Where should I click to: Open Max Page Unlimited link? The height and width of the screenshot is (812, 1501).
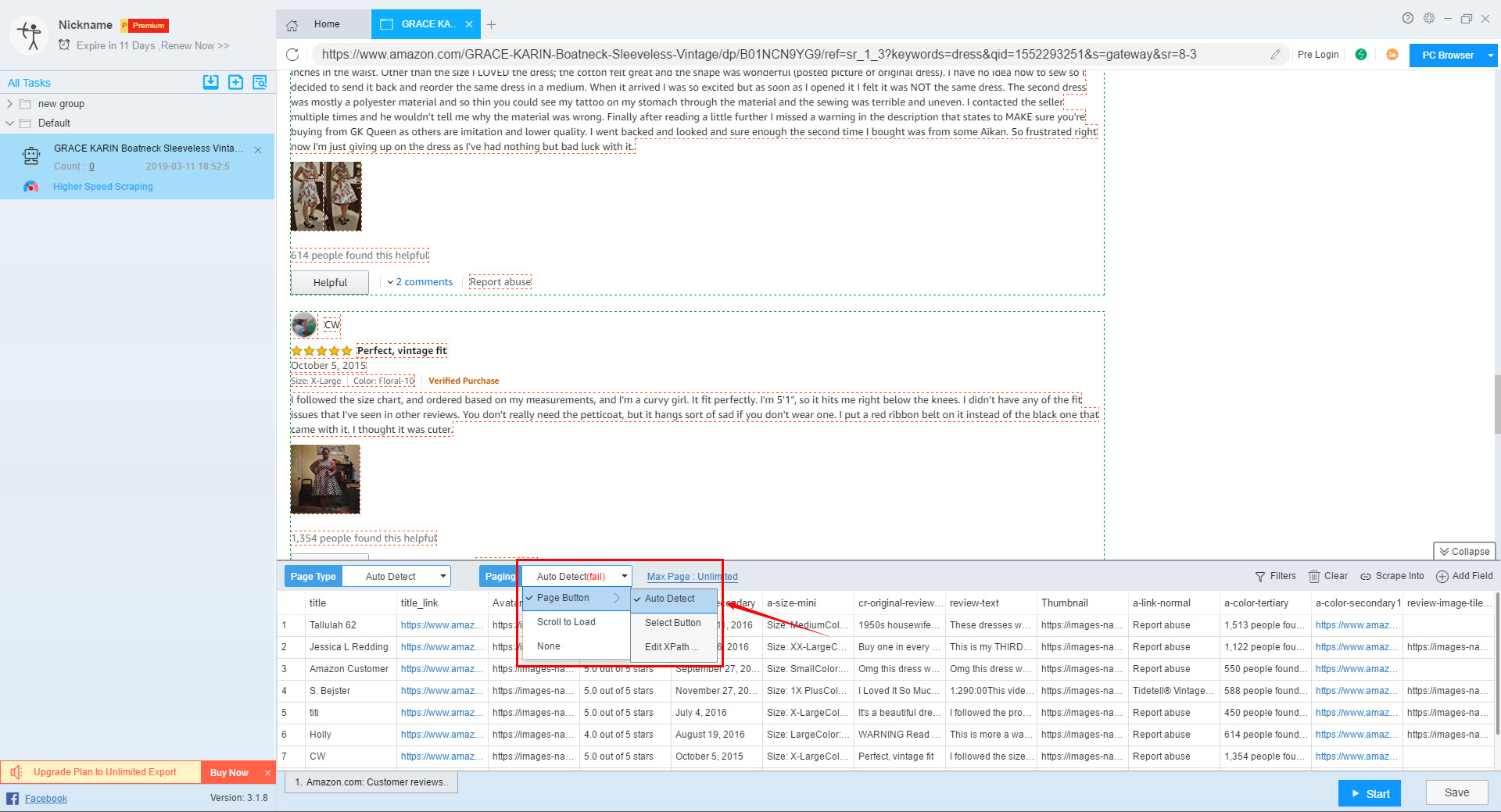[692, 577]
